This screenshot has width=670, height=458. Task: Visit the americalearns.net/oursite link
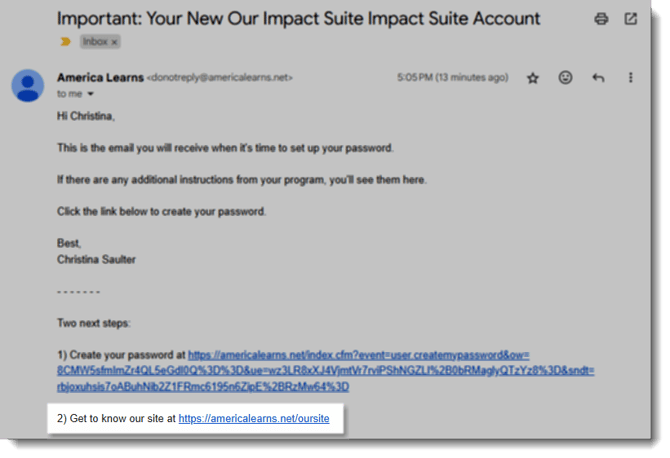254,419
